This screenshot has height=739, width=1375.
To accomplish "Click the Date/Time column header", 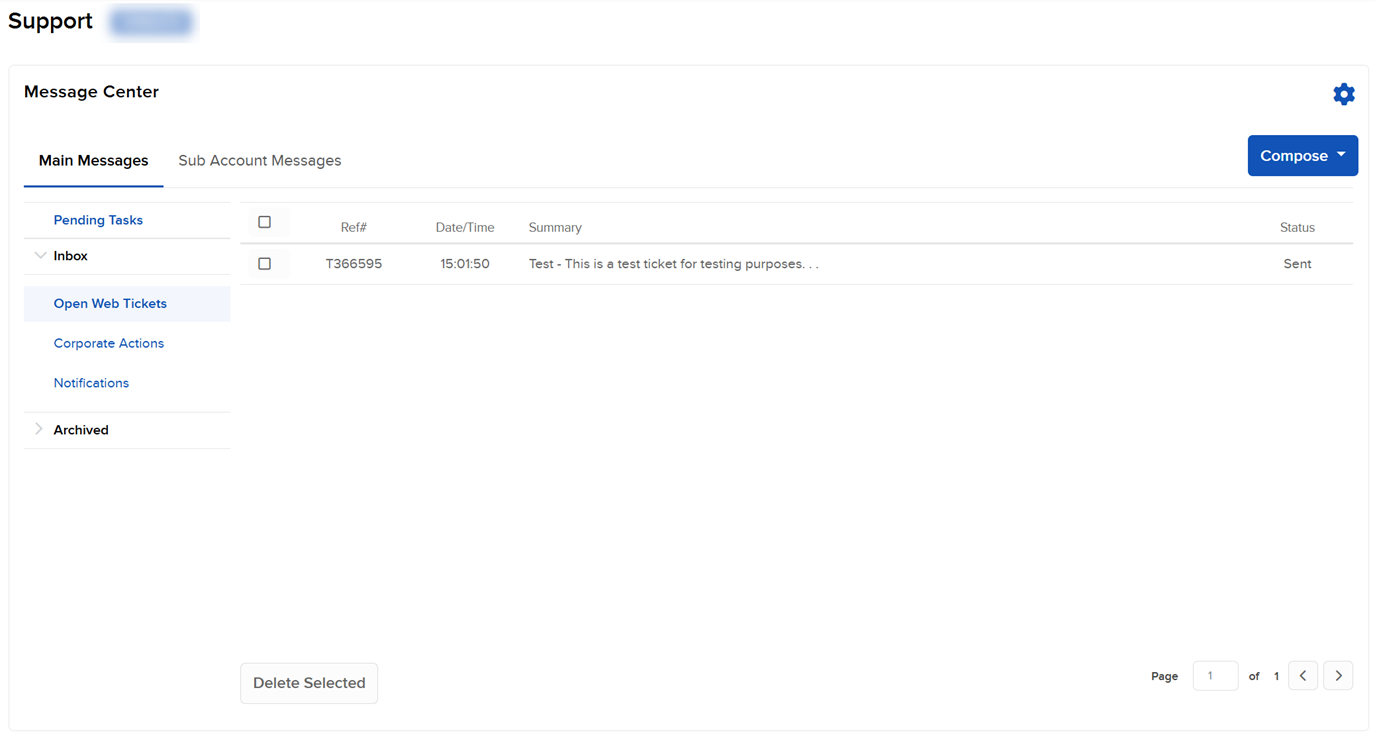I will [465, 228].
